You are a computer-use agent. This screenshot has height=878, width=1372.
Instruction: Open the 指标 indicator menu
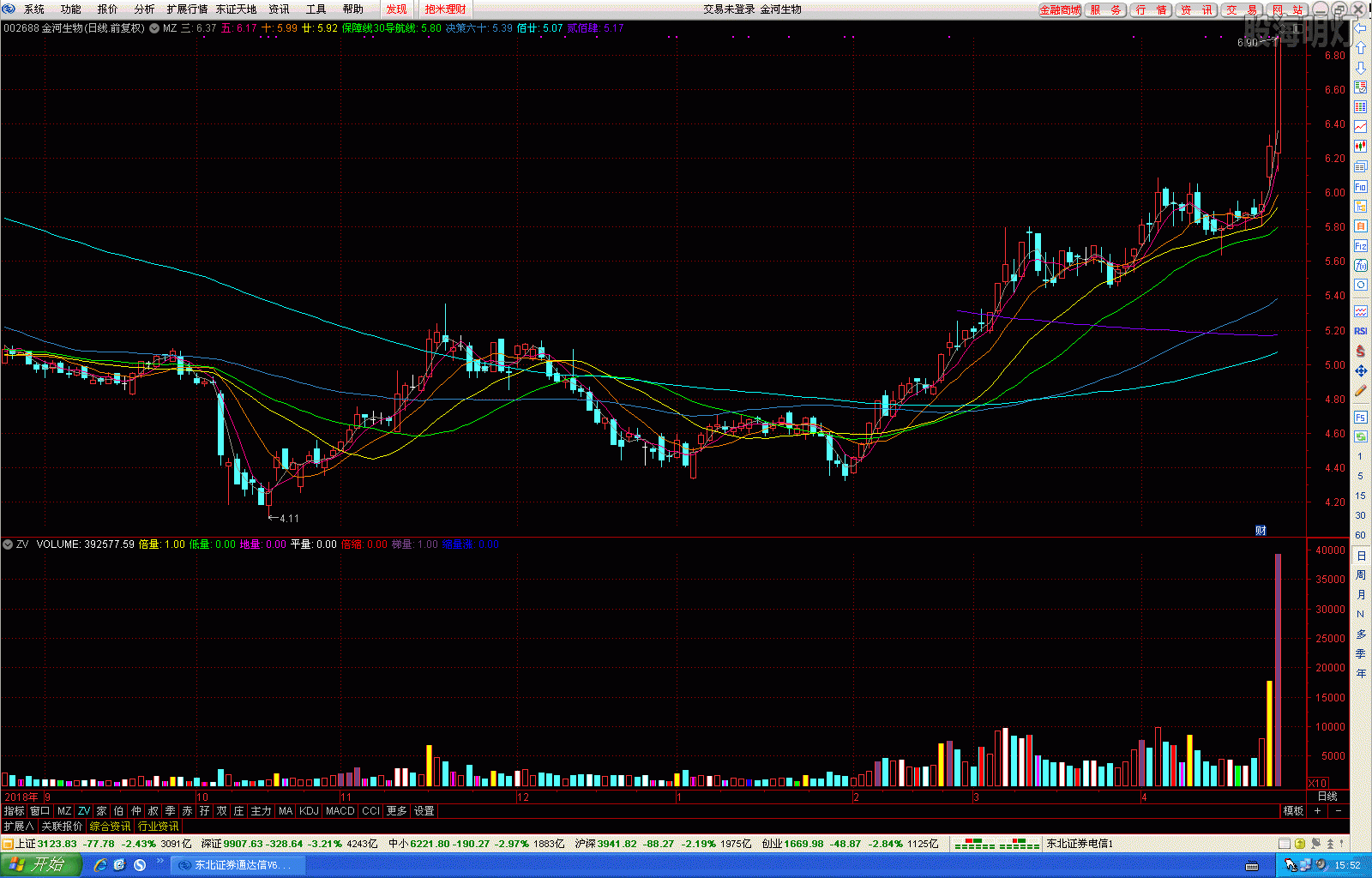tap(14, 810)
